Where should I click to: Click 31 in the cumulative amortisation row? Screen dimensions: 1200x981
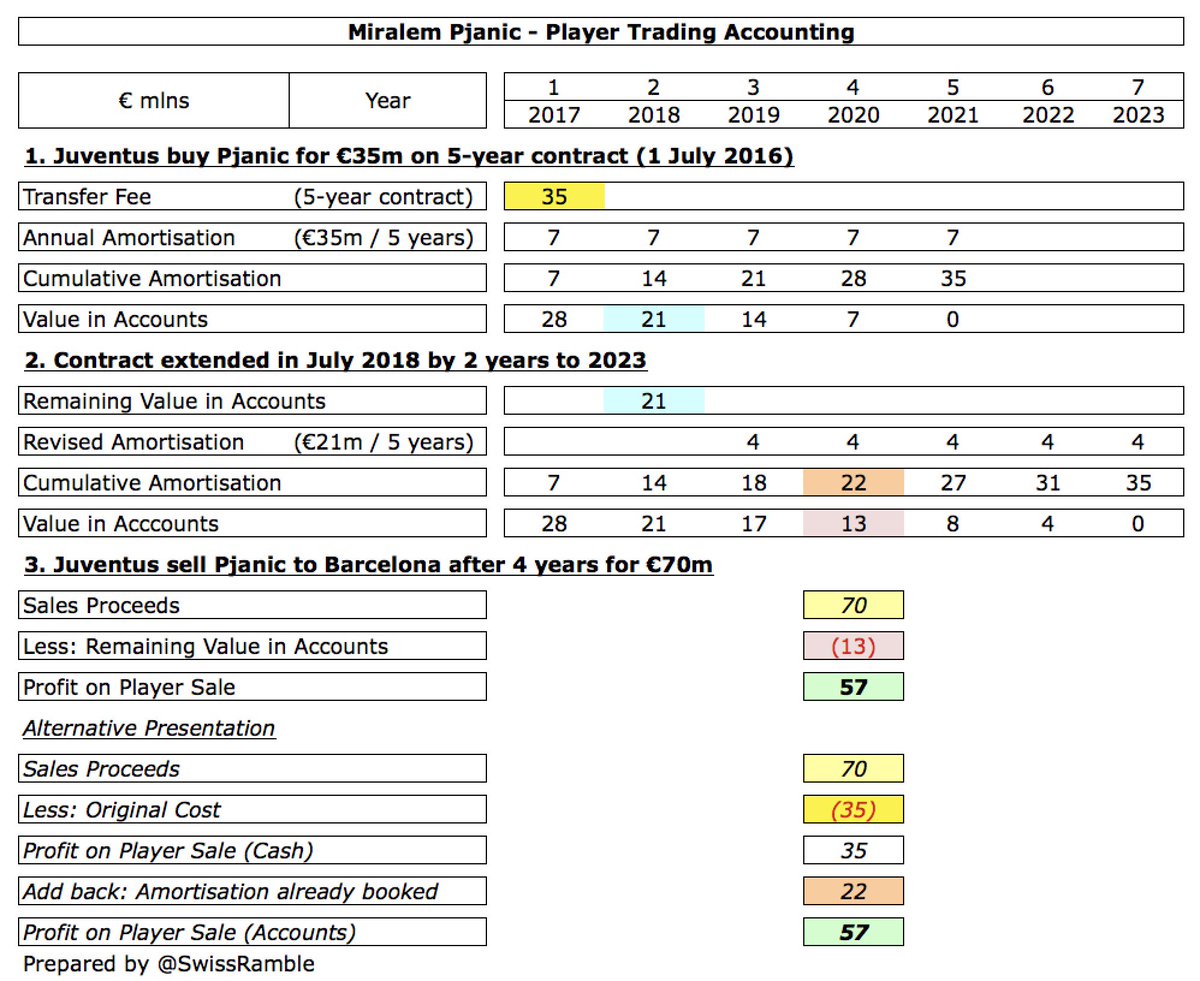point(1047,483)
